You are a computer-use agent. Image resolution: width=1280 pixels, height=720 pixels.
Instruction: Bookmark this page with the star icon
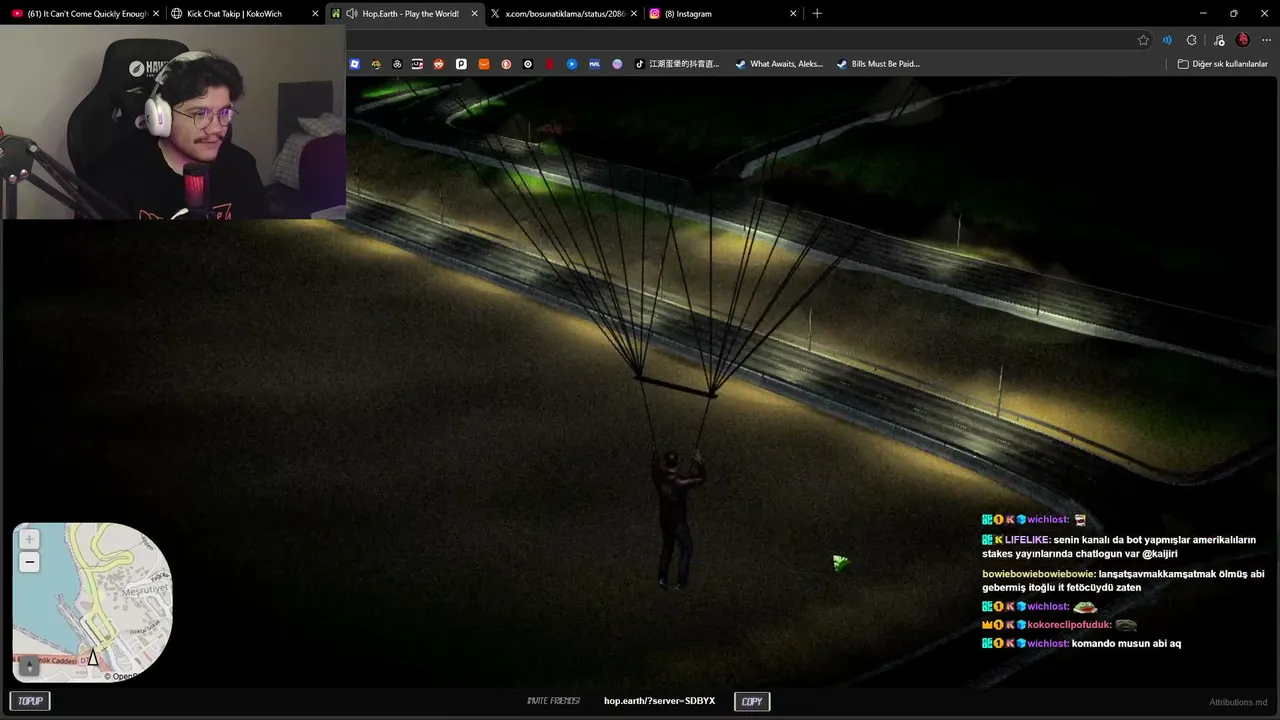(x=1143, y=40)
